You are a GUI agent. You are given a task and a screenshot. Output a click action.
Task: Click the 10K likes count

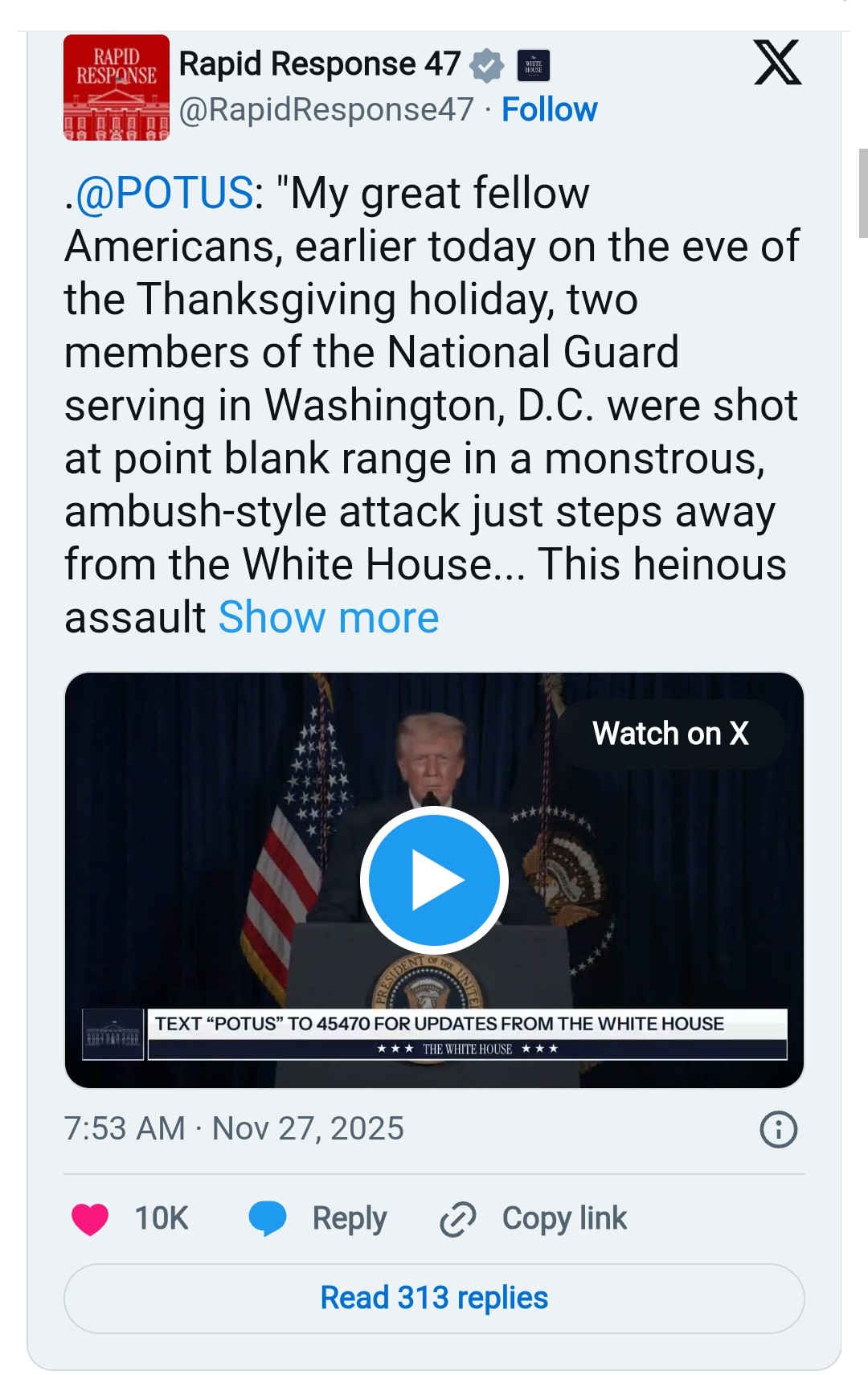click(162, 1218)
